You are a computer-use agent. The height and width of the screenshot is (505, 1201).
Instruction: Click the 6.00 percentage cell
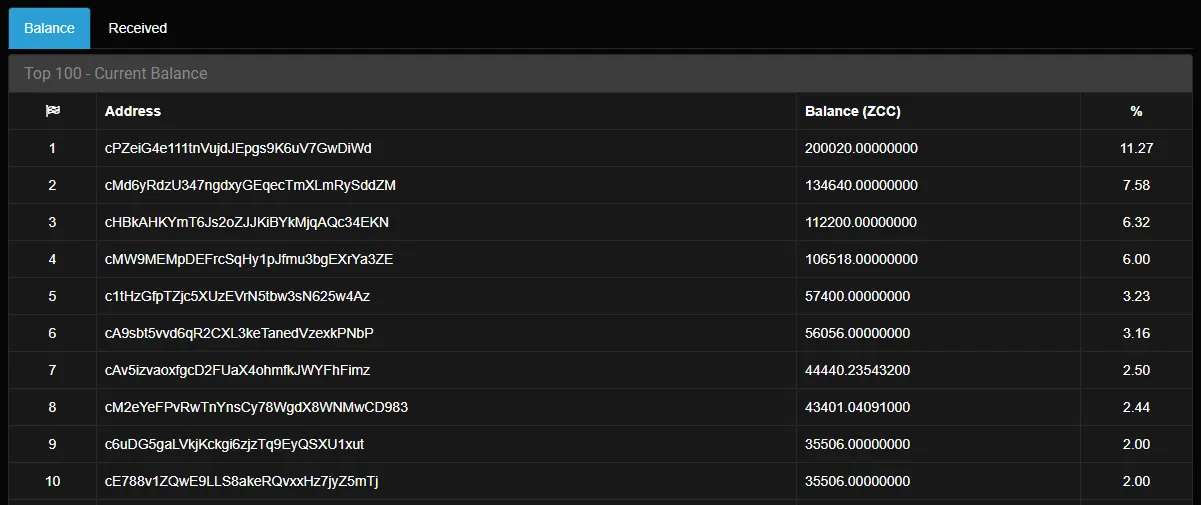click(x=1137, y=259)
